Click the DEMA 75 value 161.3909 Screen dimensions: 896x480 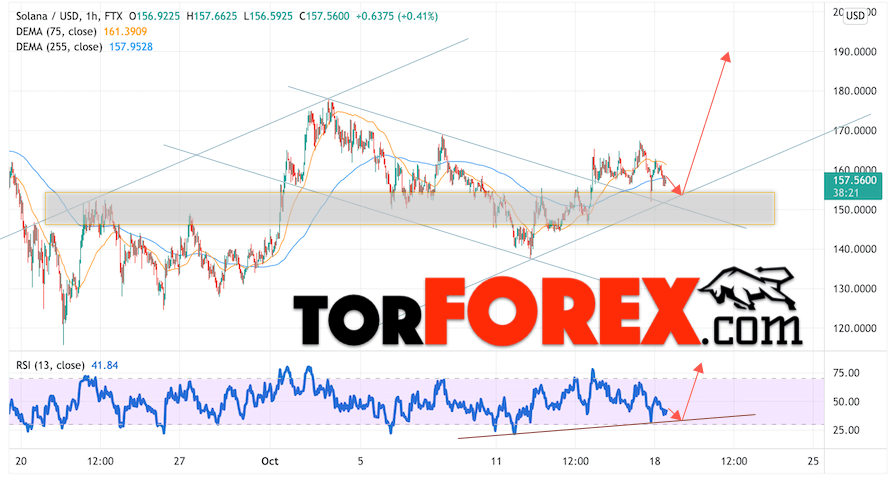point(125,32)
